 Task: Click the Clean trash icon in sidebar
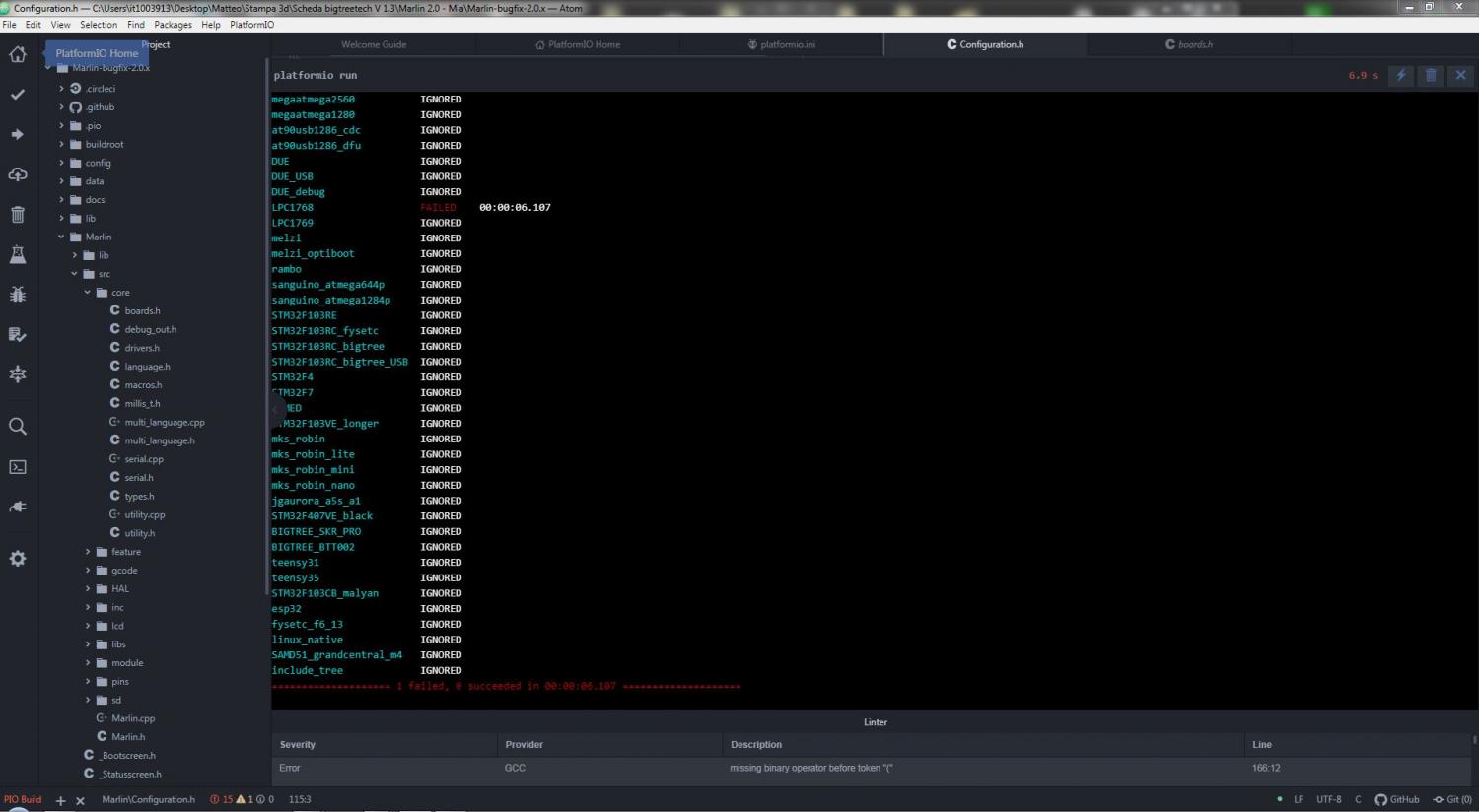point(18,215)
